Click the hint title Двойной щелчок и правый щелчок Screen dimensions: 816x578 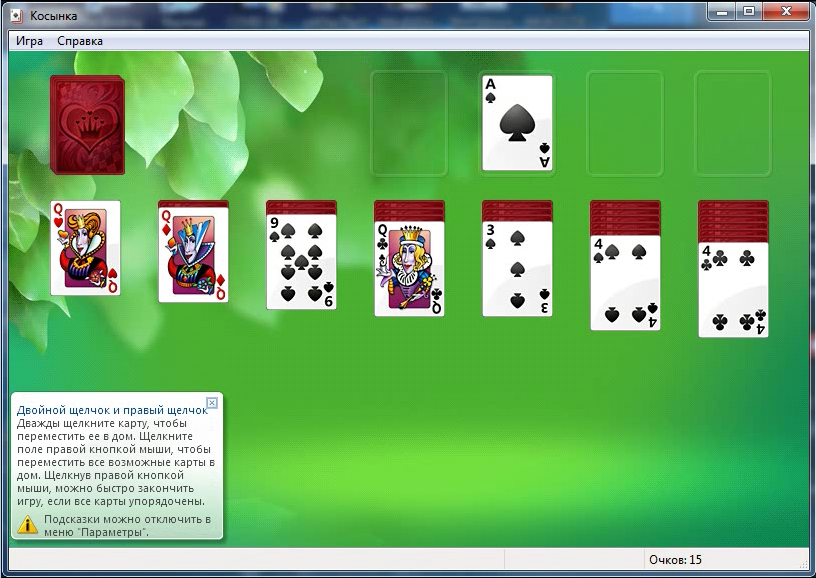[112, 410]
